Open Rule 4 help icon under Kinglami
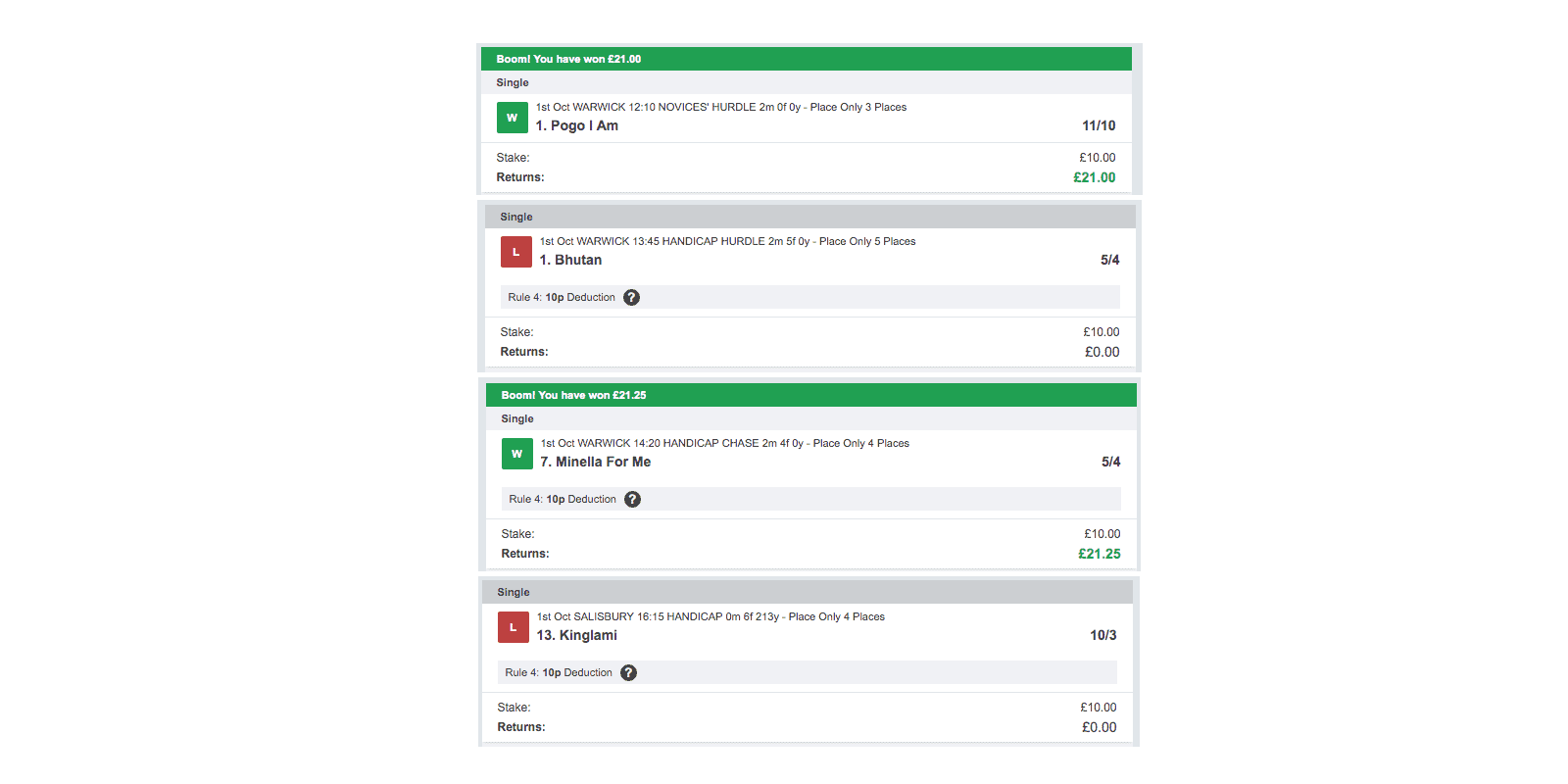Screen dimensions: 1568x784 [x=629, y=672]
